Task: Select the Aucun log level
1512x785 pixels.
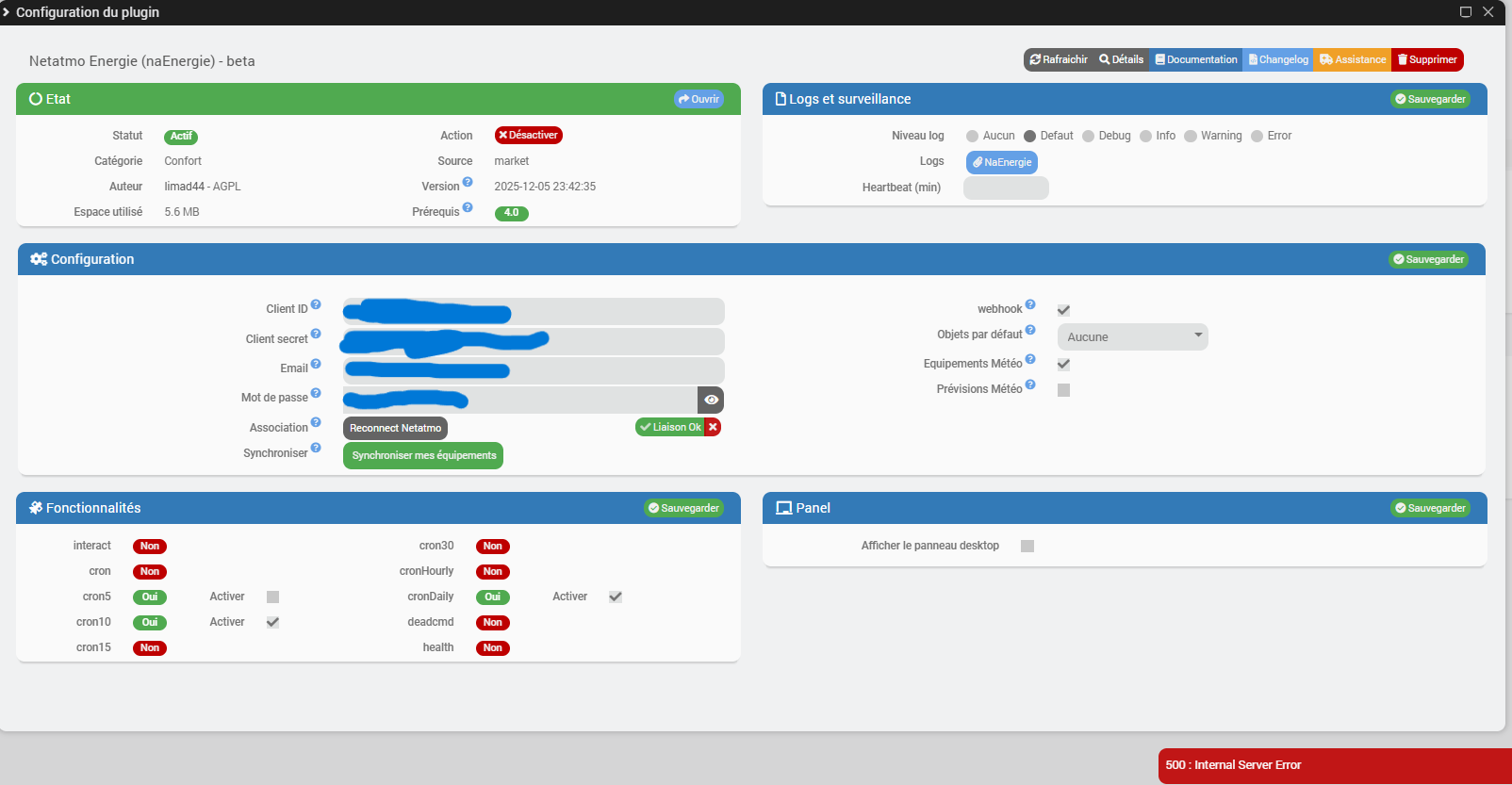Action: 973,137
